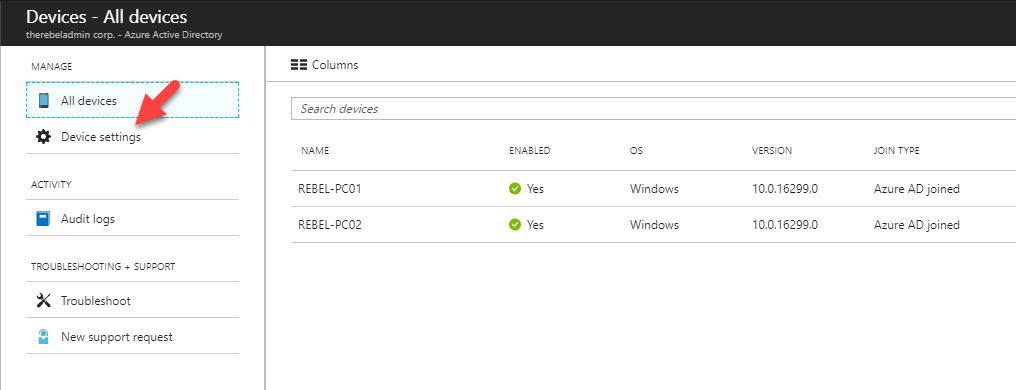Open the Troubleshoot menu entry
The image size is (1016, 390).
(132, 301)
